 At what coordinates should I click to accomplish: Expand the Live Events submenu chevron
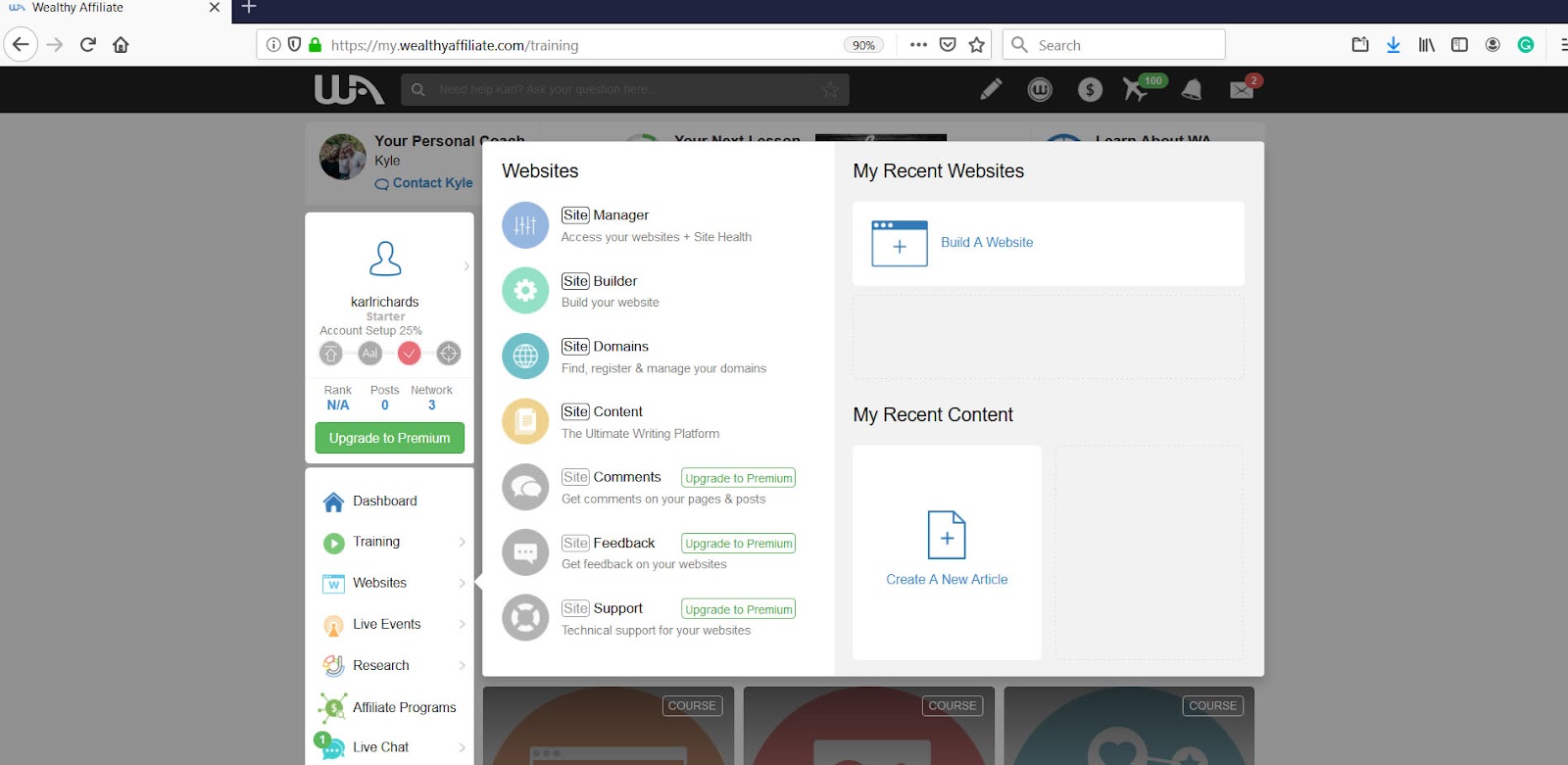pyautogui.click(x=462, y=624)
